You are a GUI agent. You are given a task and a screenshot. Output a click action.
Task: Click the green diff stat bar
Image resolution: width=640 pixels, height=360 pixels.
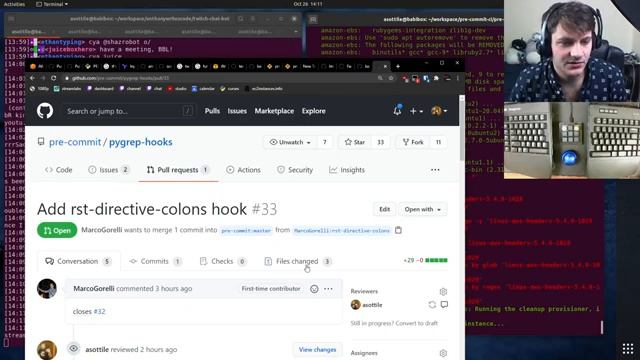click(x=436, y=260)
